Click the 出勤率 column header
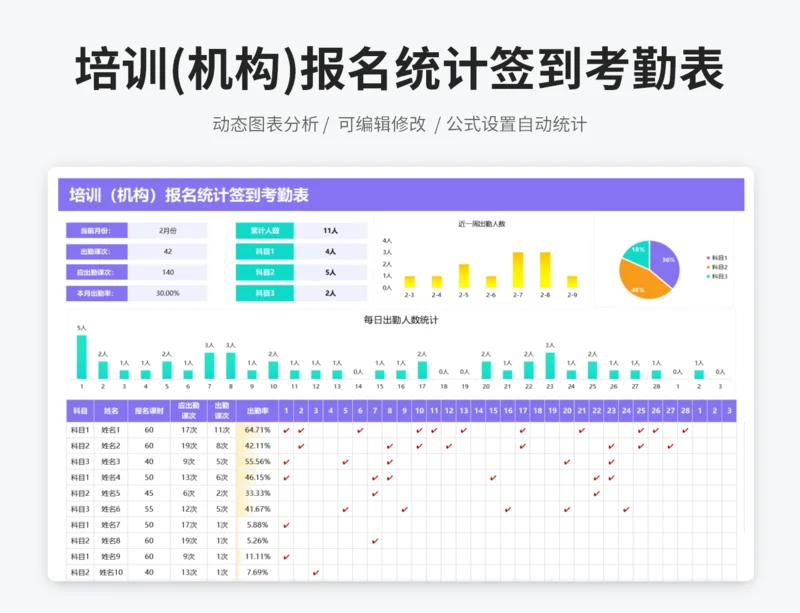This screenshot has height=613, width=800. point(256,411)
